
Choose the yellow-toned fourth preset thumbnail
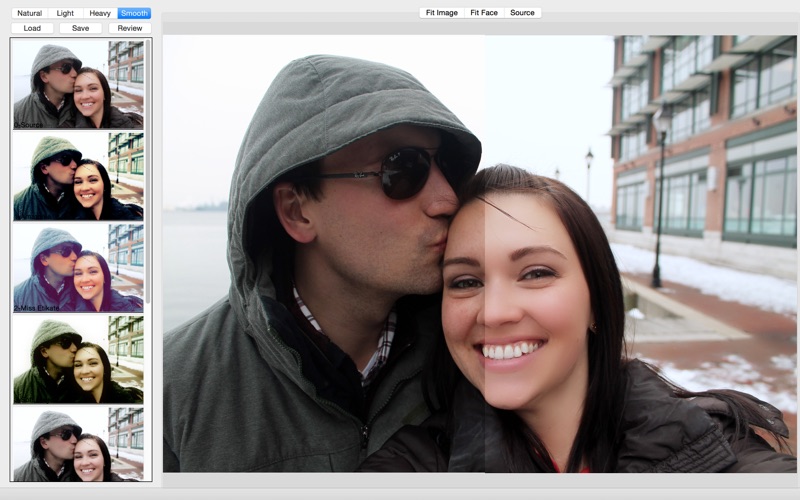78,359
